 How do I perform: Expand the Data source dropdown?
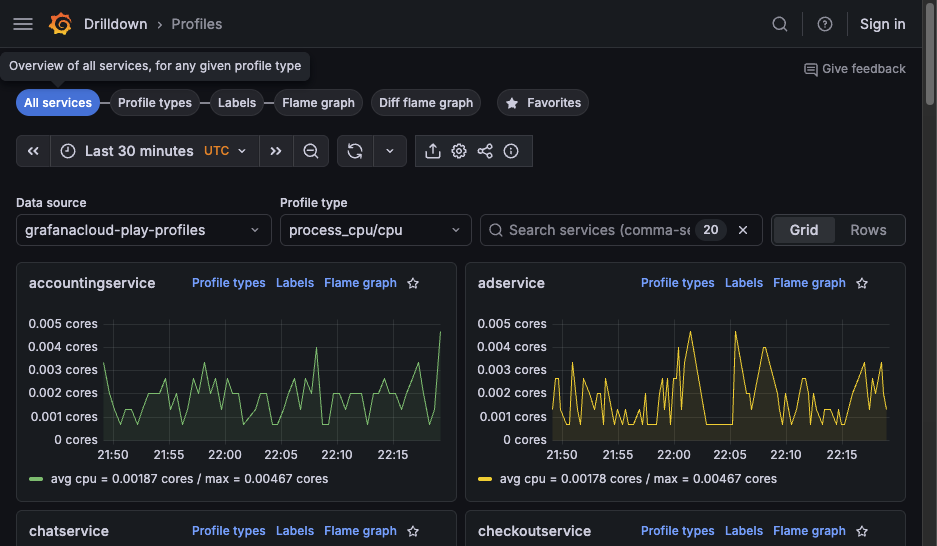click(143, 230)
